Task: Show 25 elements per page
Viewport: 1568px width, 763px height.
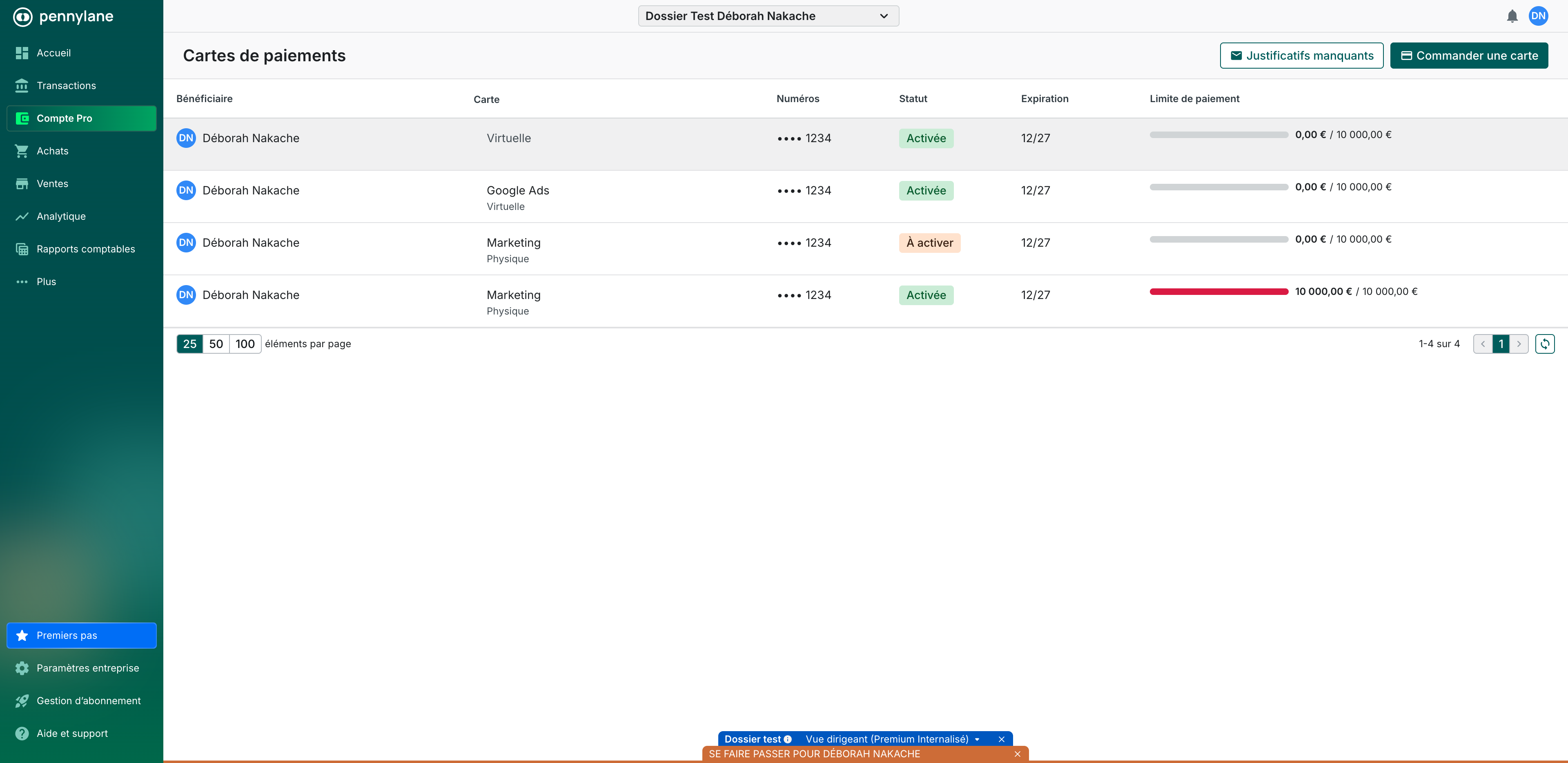Action: coord(190,344)
